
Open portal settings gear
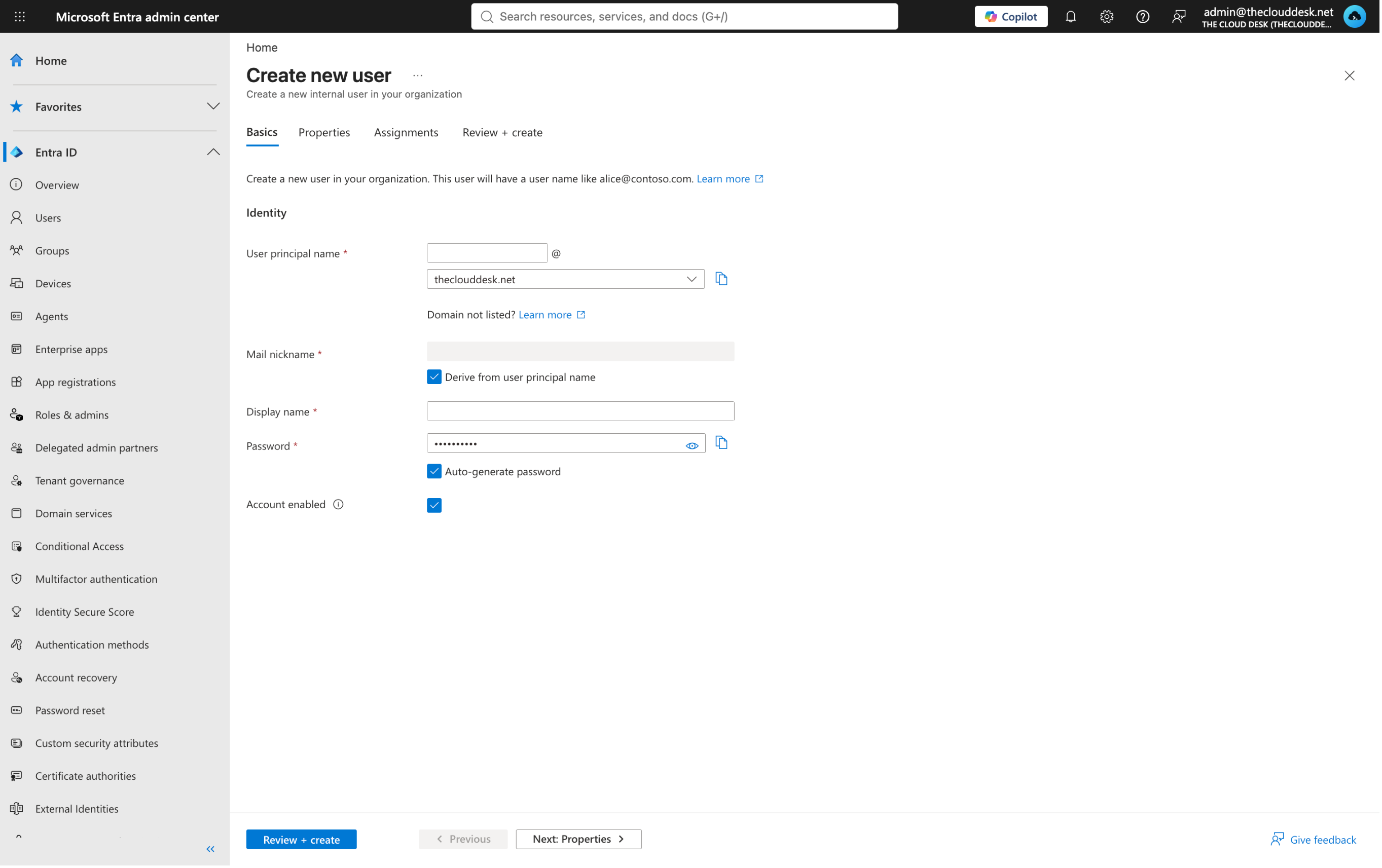(x=1107, y=17)
